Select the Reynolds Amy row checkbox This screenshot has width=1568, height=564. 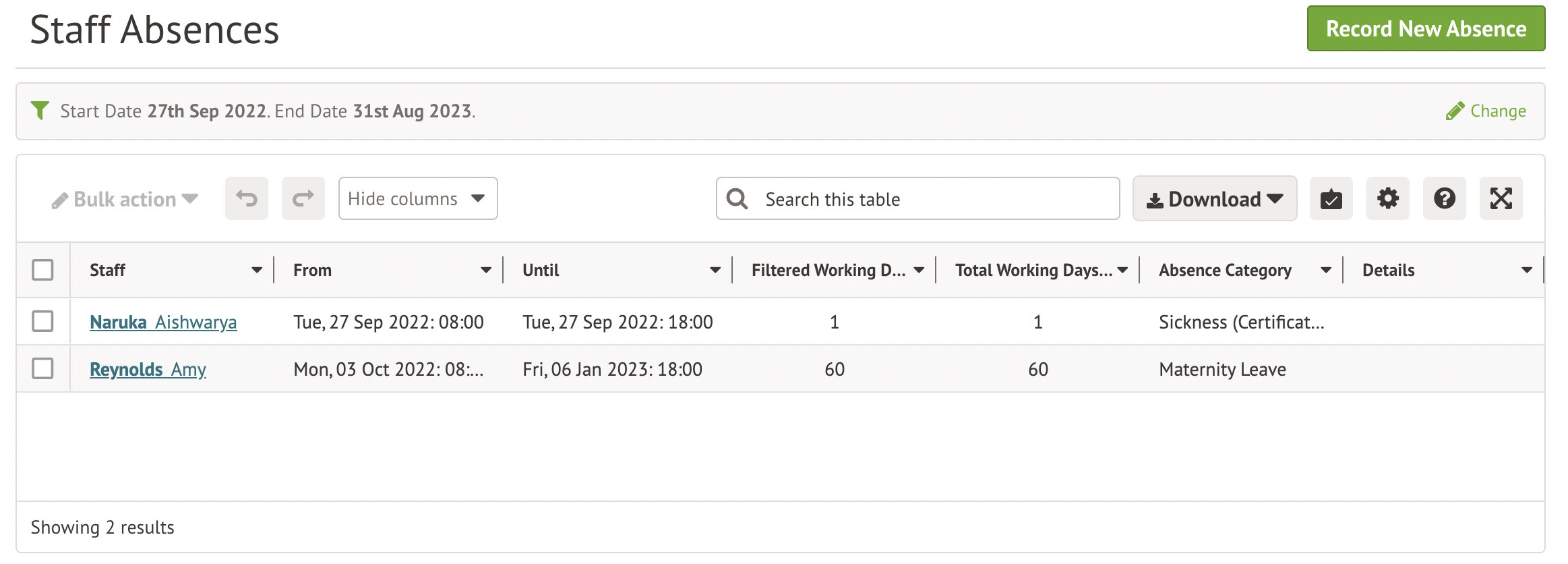coord(42,368)
